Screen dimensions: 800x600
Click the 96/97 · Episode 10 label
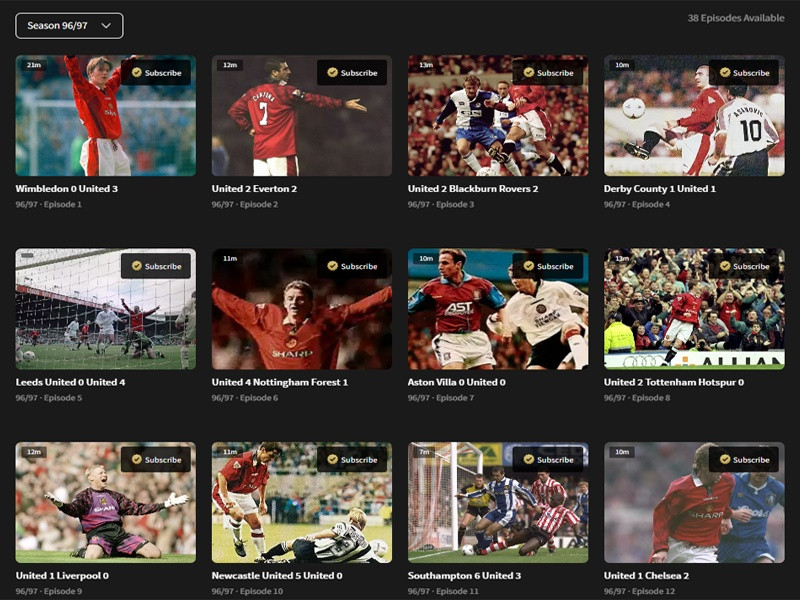coord(247,591)
